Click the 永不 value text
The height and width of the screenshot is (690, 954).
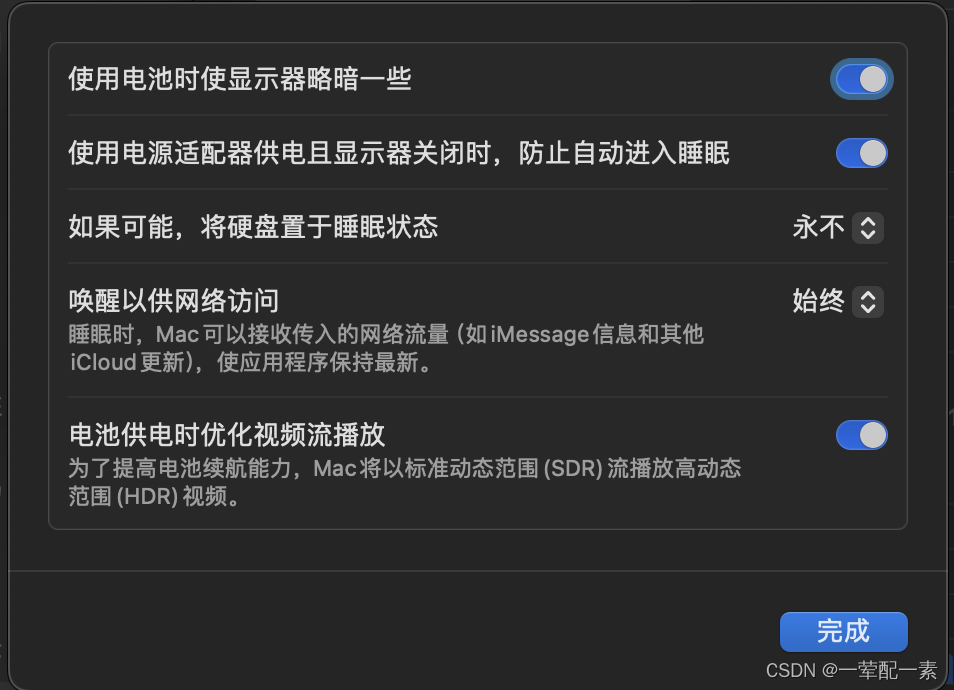[x=819, y=228]
